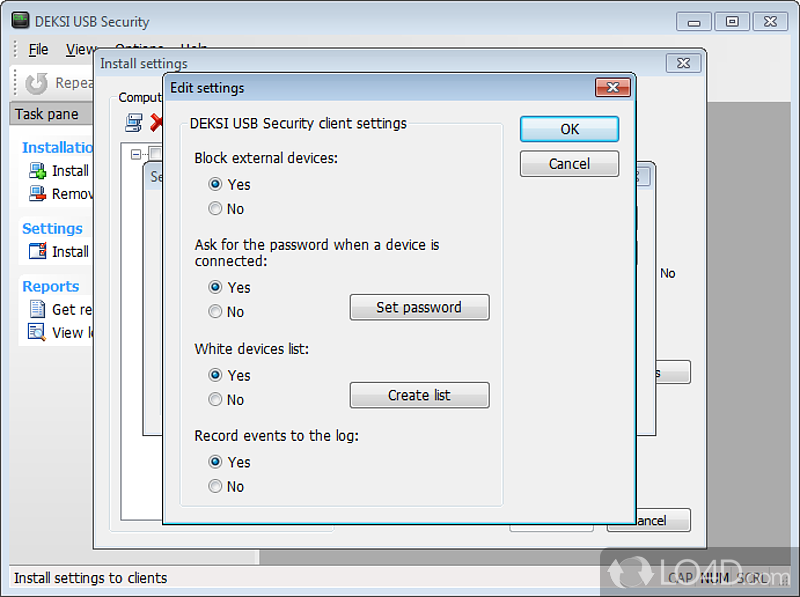This screenshot has height=597, width=800.
Task: Click the Remove client icon in Task pane
Action: point(37,194)
